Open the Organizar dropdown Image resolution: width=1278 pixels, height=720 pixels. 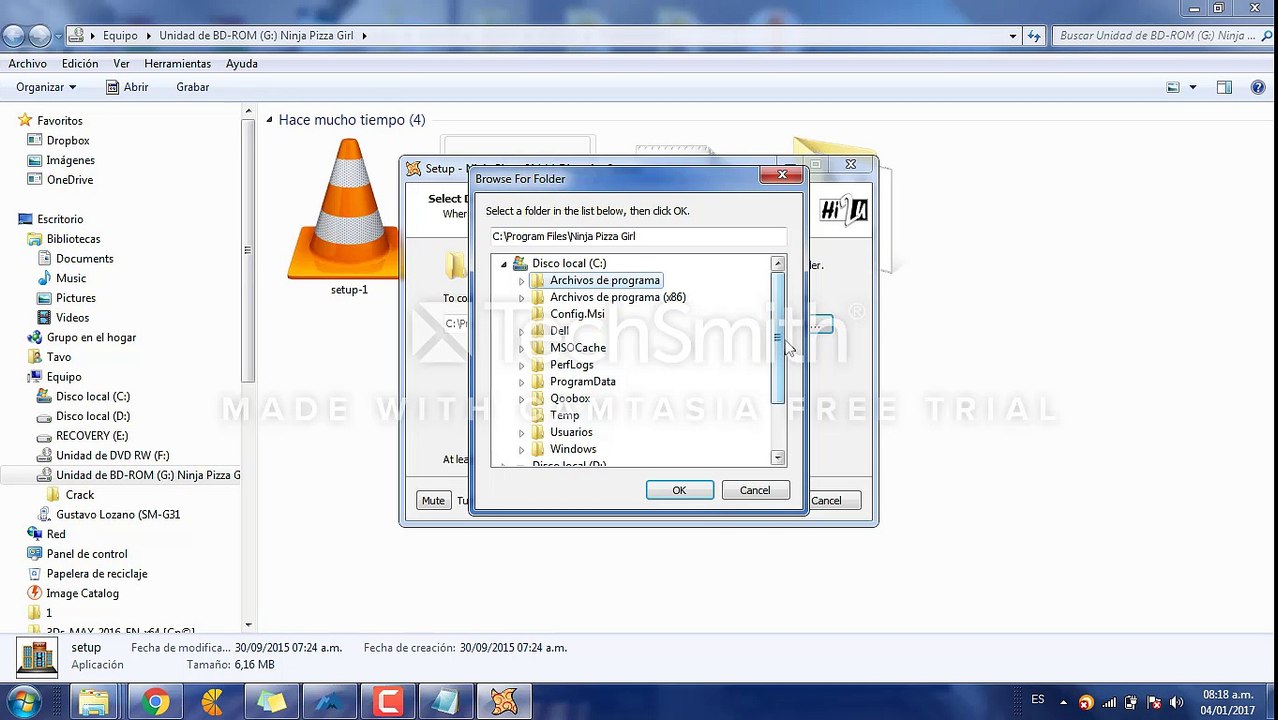coord(45,87)
